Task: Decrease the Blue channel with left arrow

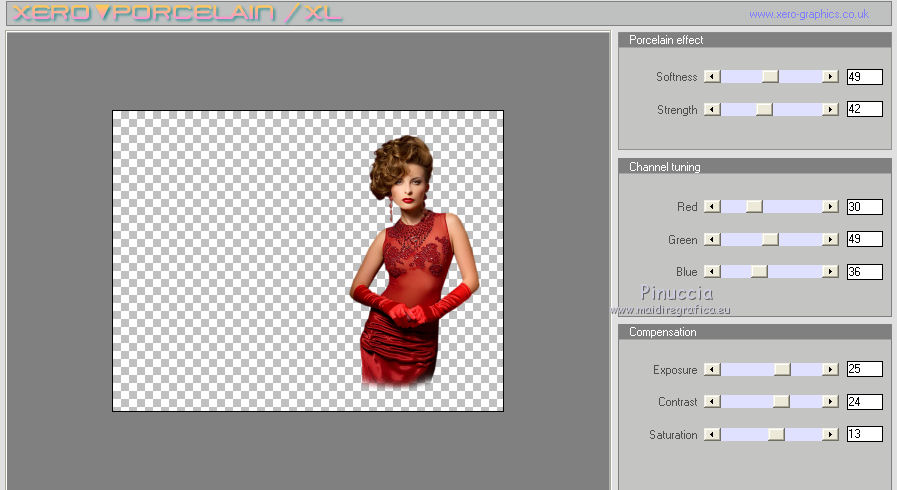Action: pyautogui.click(x=712, y=272)
